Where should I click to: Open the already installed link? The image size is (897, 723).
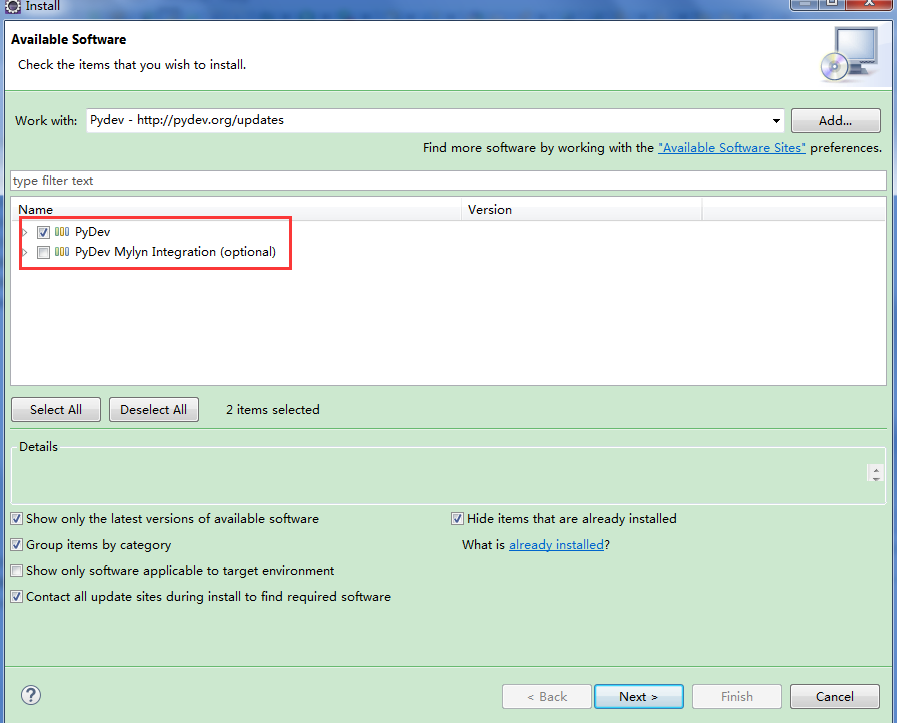pos(556,545)
